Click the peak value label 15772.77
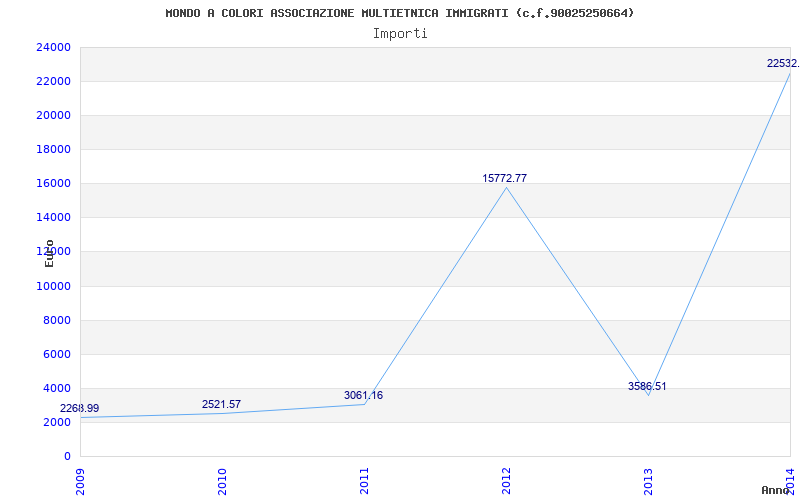Screen dimensions: 800x500 pyautogui.click(x=505, y=179)
